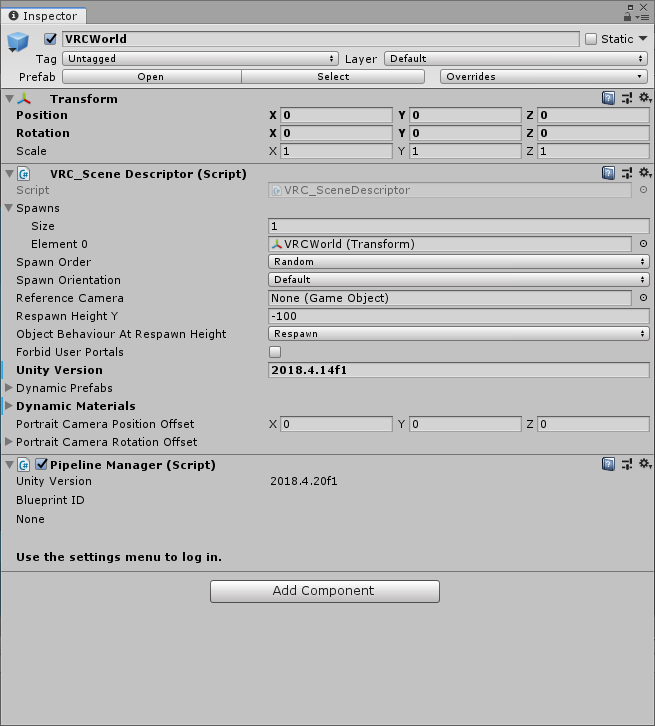This screenshot has height=726, width=655.
Task: Edit the VRCWorld name field
Action: coord(321,39)
